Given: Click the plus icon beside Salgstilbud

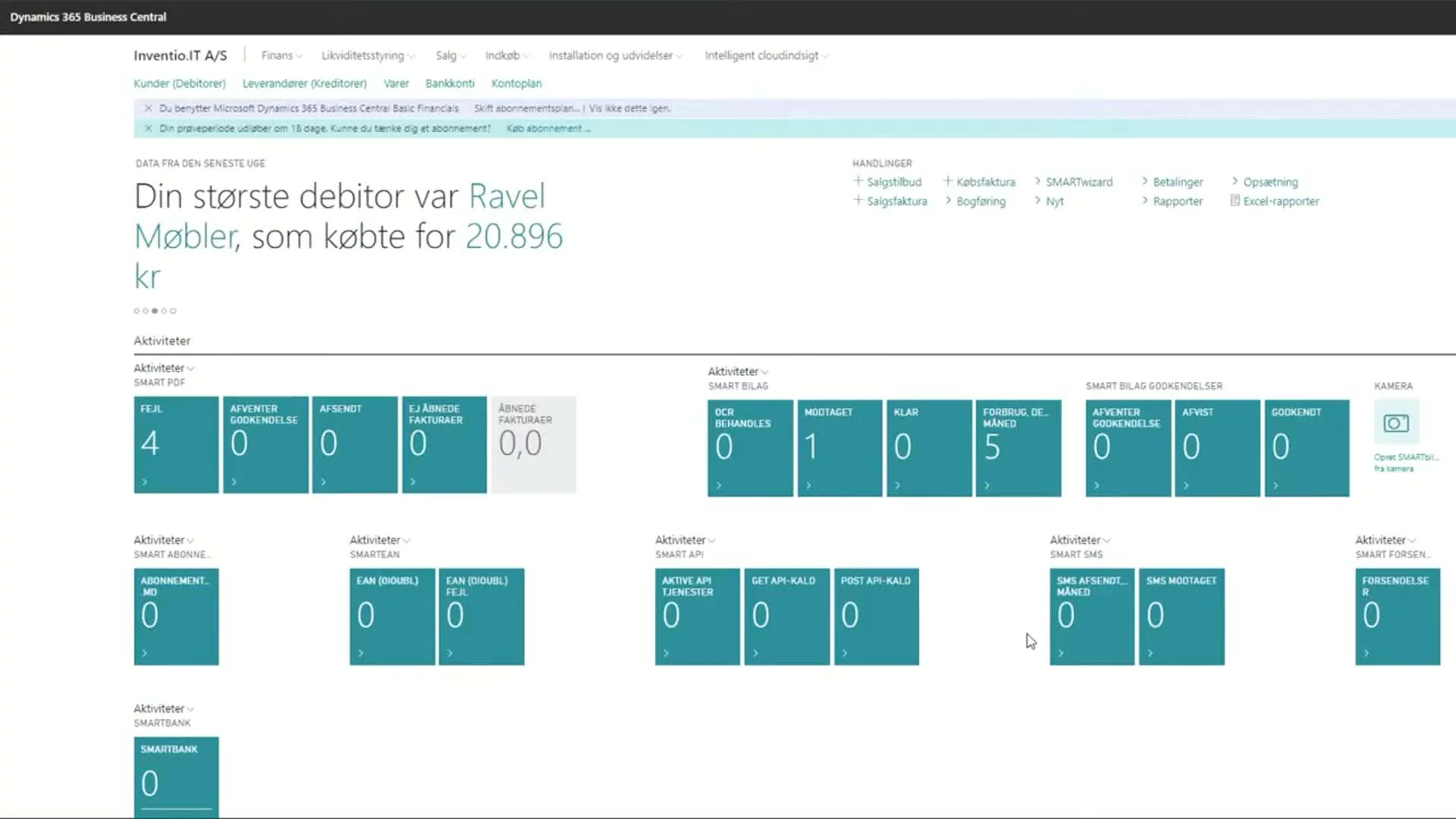Looking at the screenshot, I should pos(858,181).
